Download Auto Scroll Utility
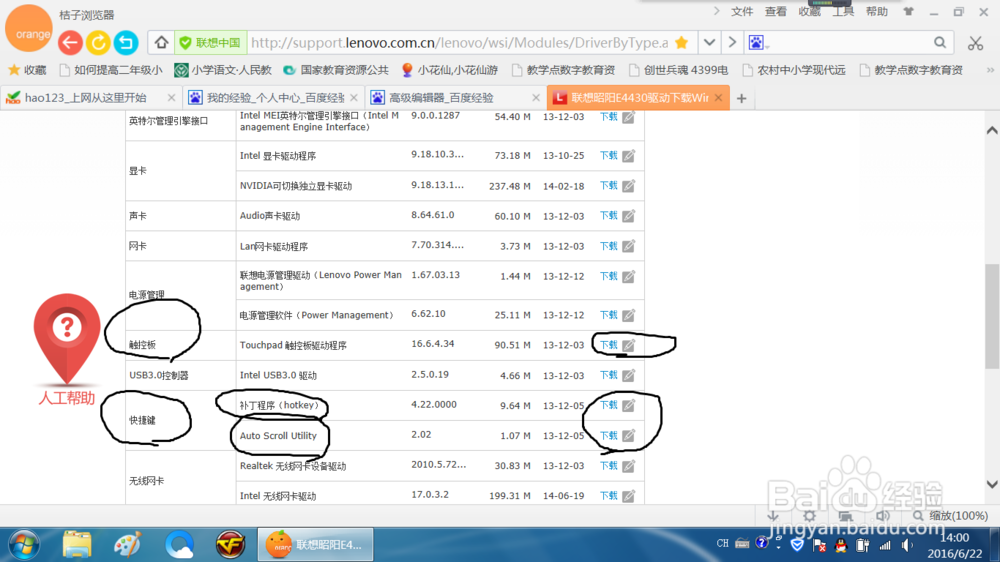The height and width of the screenshot is (562, 1000). click(x=608, y=435)
